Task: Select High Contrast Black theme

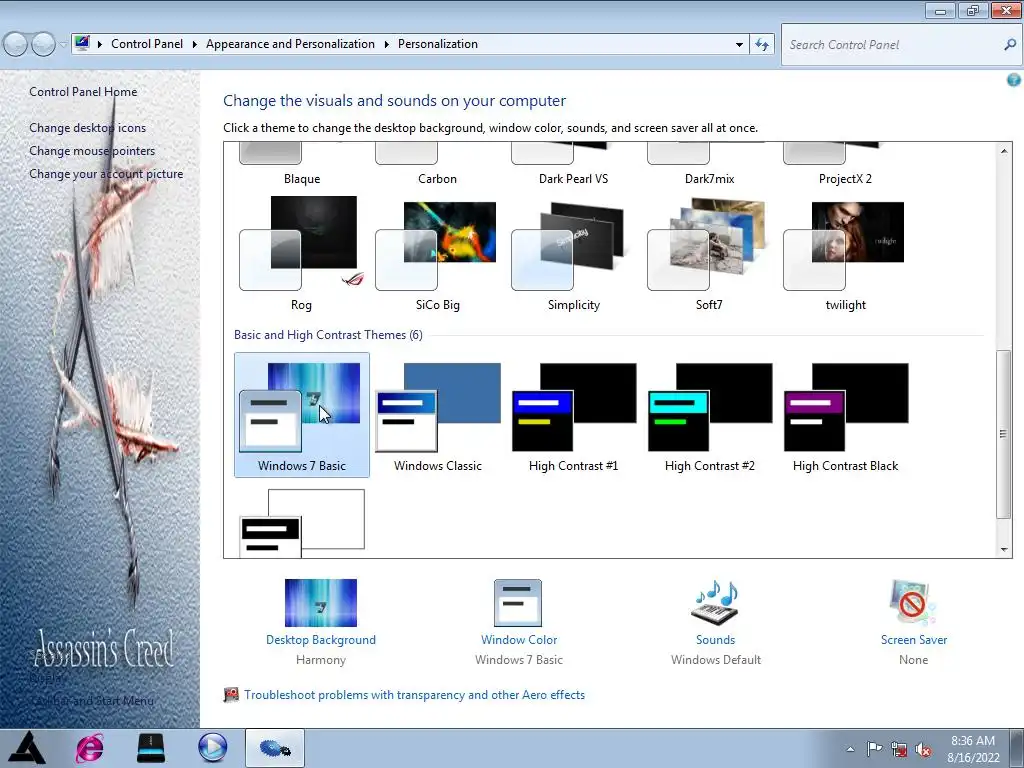Action: point(845,415)
